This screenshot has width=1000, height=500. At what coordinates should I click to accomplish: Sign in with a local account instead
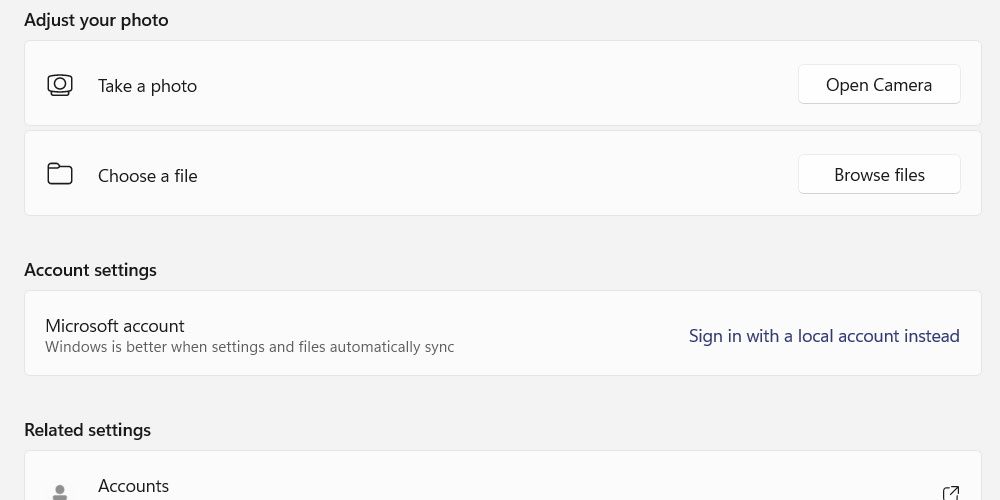824,336
